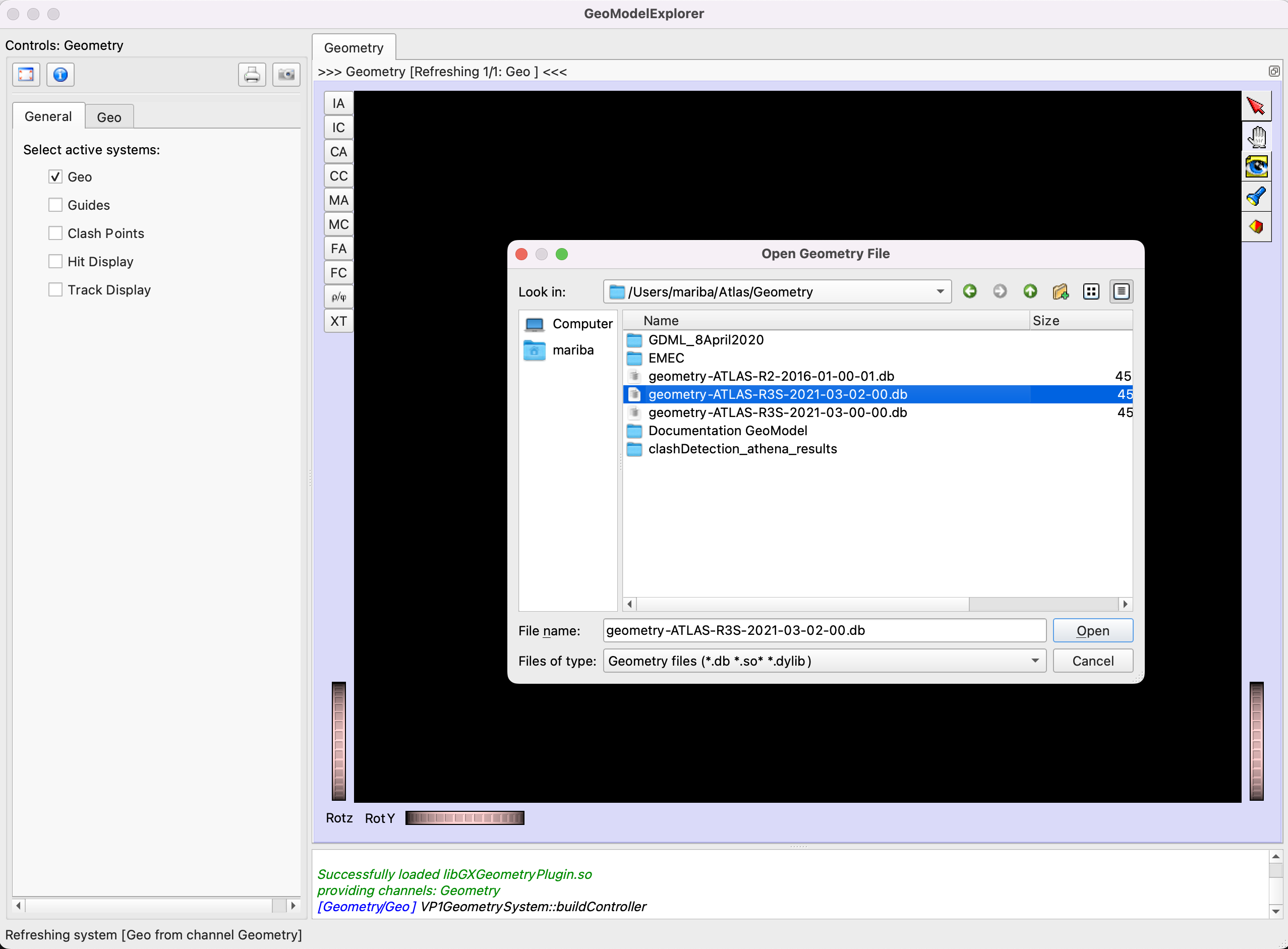Image resolution: width=1288 pixels, height=949 pixels.
Task: Select geometry-ATLAS-R3S-2021-03-02-00.db file
Action: pos(878,394)
